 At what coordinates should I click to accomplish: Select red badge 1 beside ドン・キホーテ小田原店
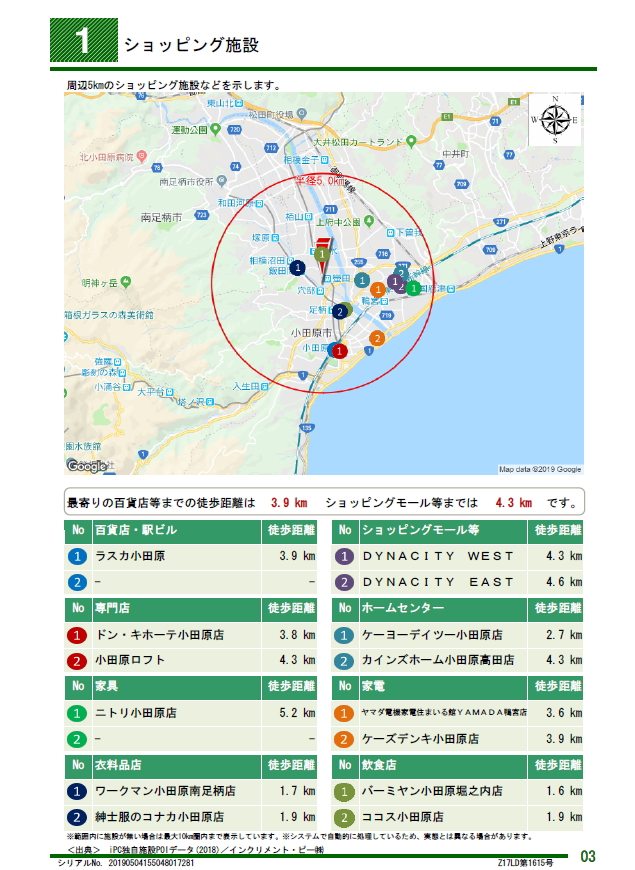[77, 635]
